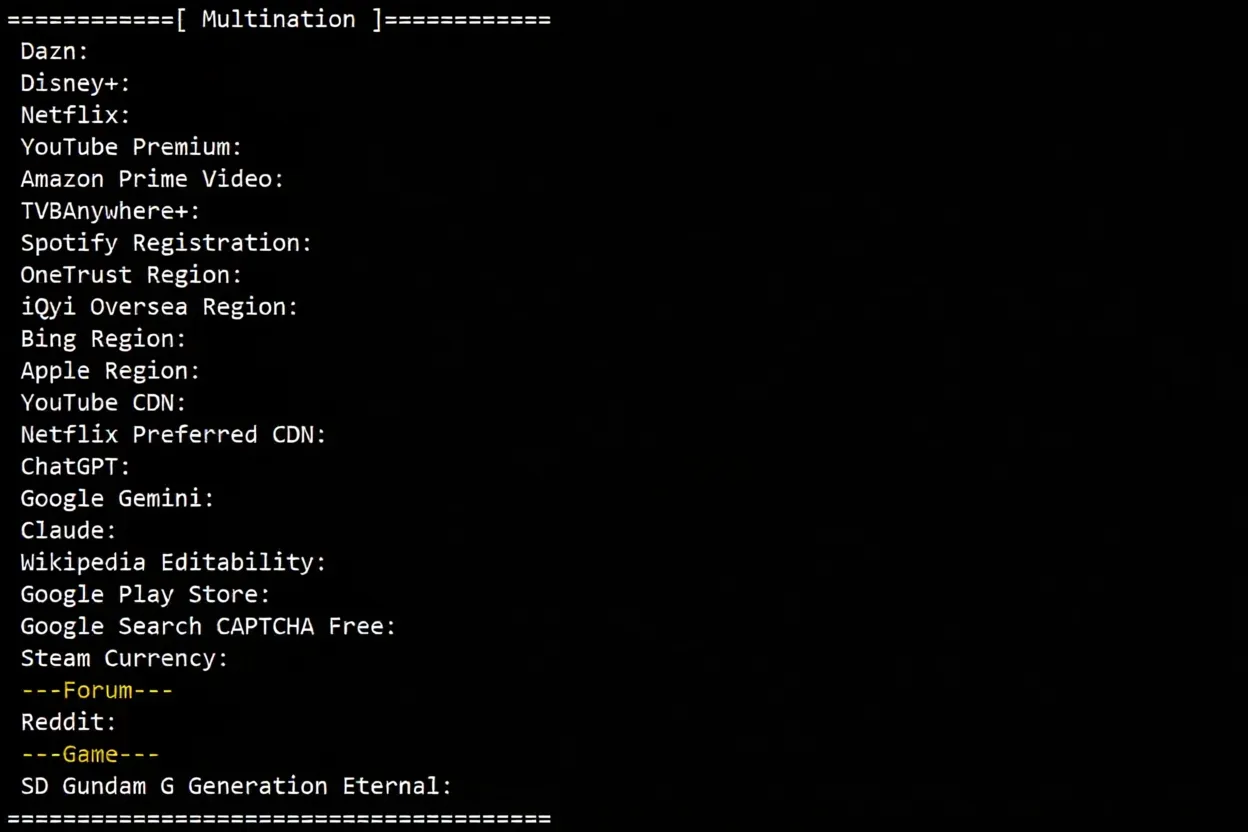Screen dimensions: 1248x832
Task: Select iQyi Oversea Region text
Action: tap(160, 307)
